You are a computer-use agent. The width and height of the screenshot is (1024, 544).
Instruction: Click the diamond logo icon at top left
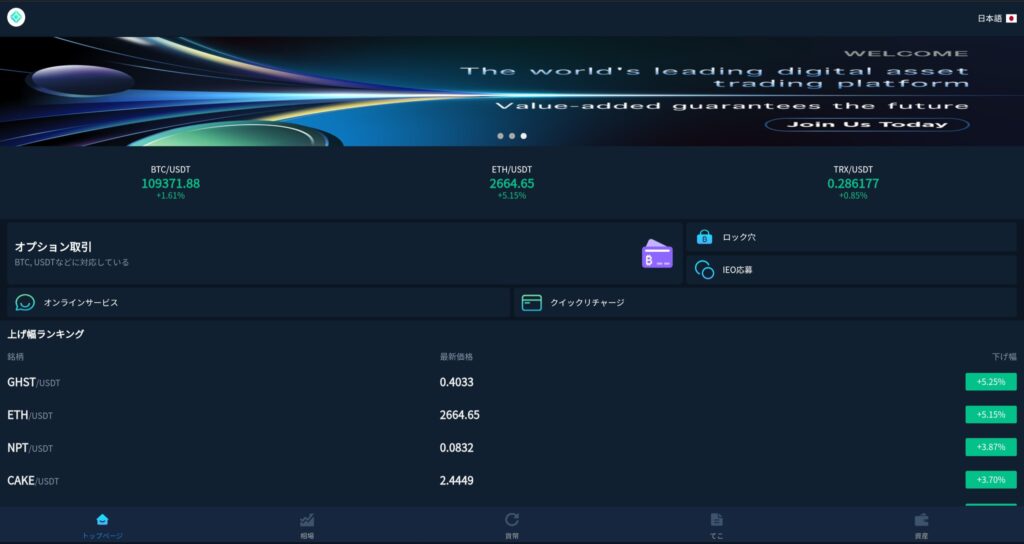[16, 18]
